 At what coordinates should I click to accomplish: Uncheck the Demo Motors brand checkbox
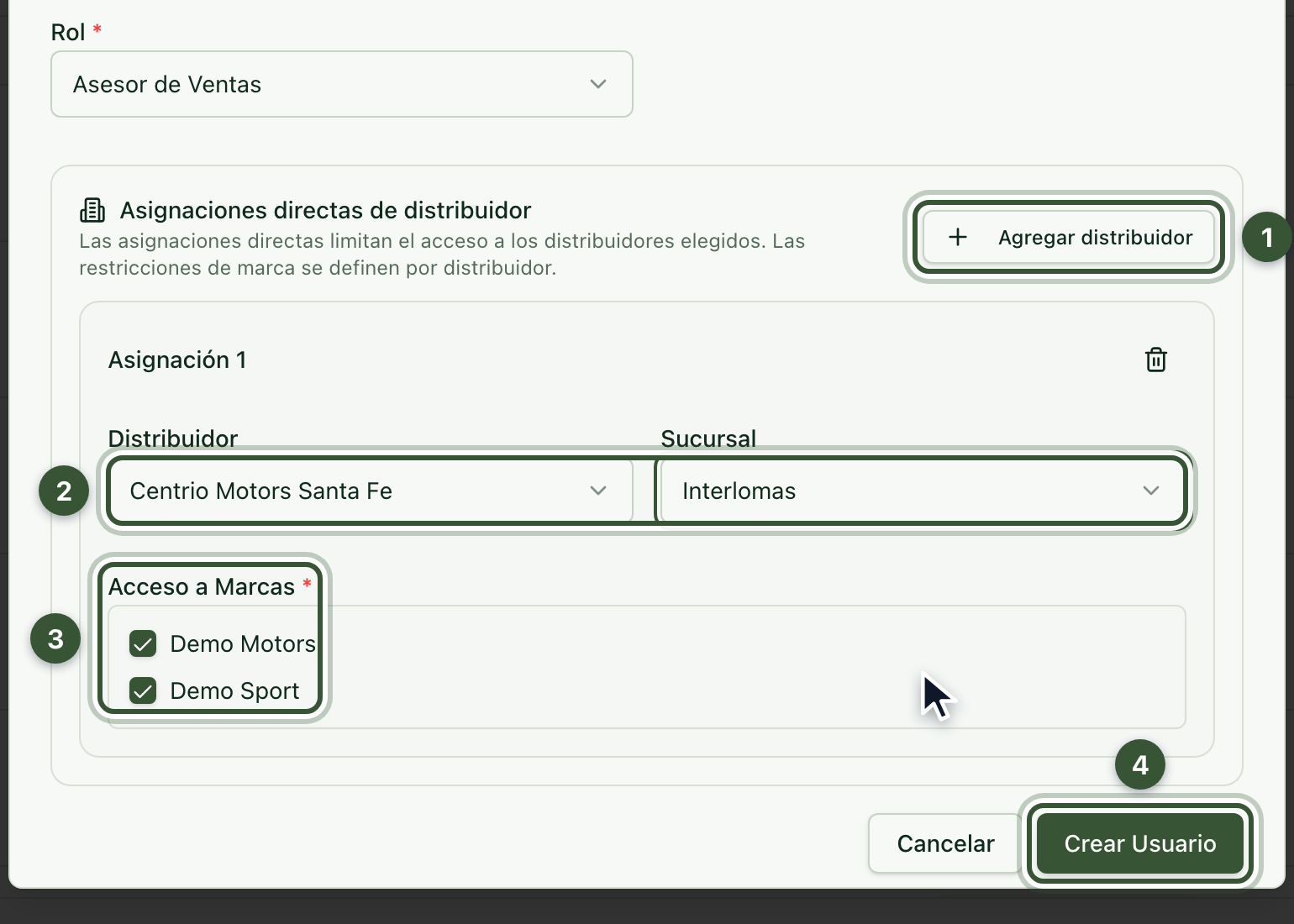(x=143, y=644)
